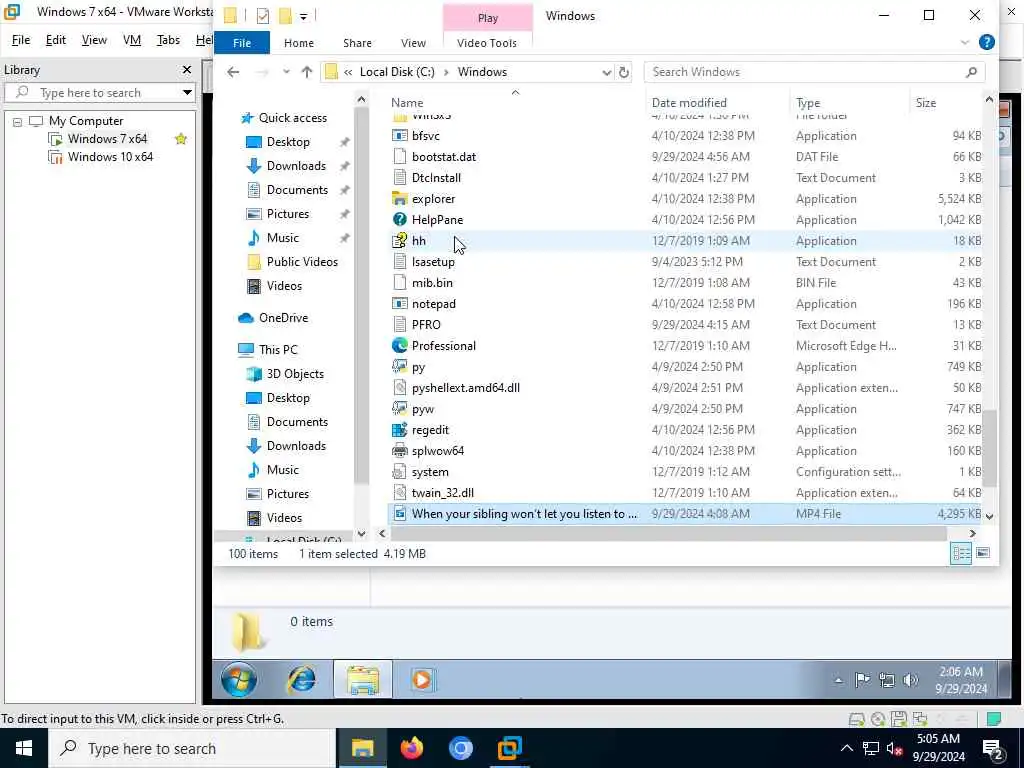
Task: Select Windows 10 x64 in library
Action: point(110,157)
